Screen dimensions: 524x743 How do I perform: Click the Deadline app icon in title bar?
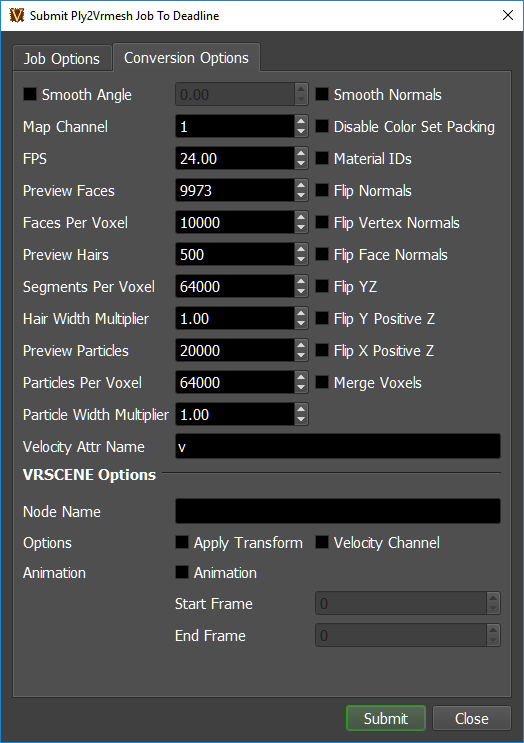(17, 15)
